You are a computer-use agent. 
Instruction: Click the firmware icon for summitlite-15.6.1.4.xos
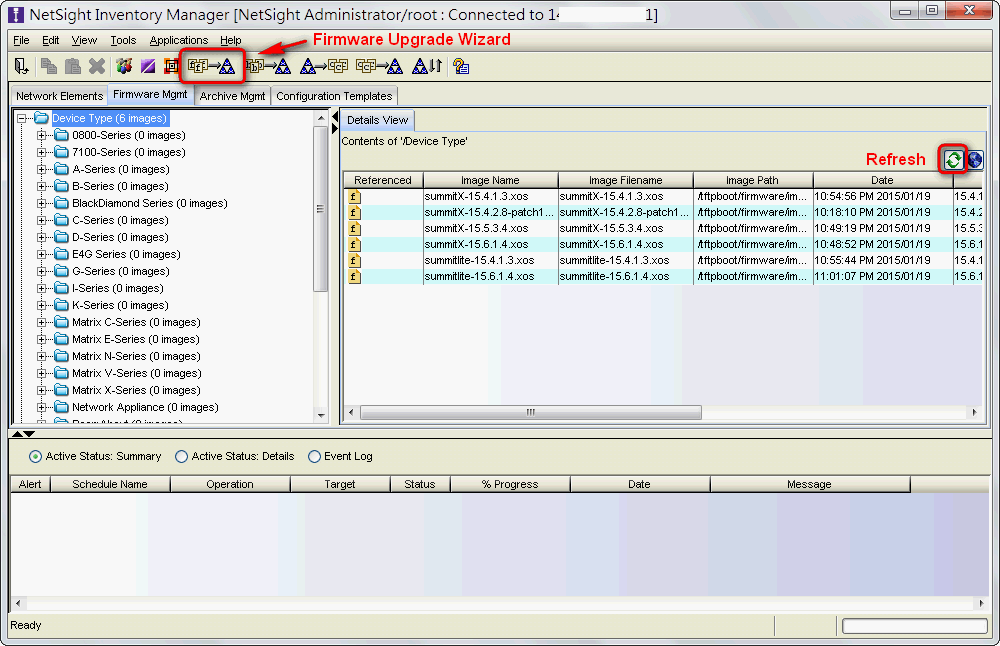pos(355,276)
